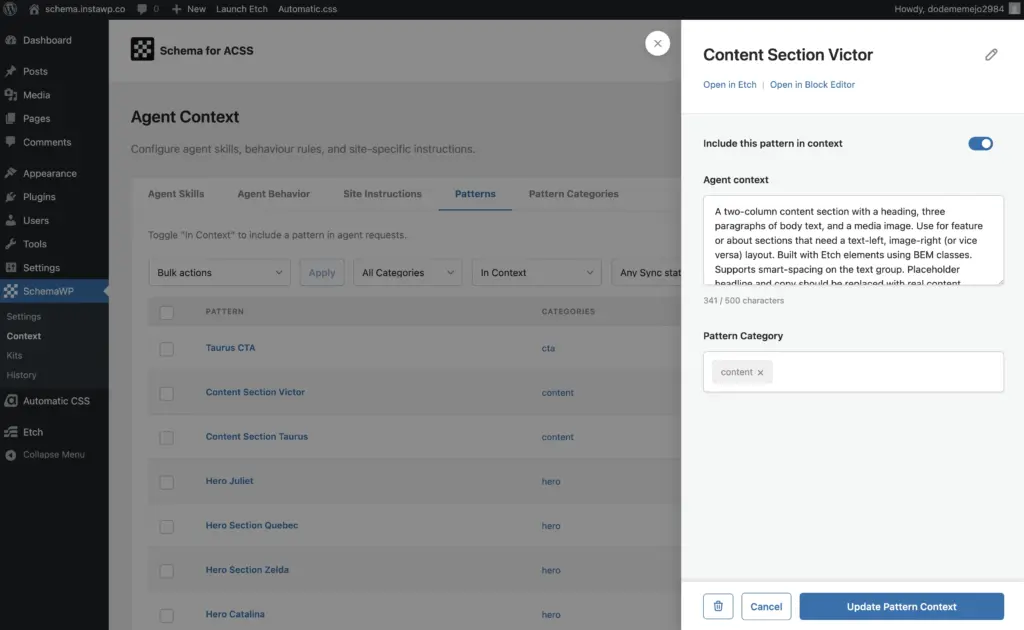Click the New item in admin bar
The width and height of the screenshot is (1024, 630).
click(x=189, y=9)
